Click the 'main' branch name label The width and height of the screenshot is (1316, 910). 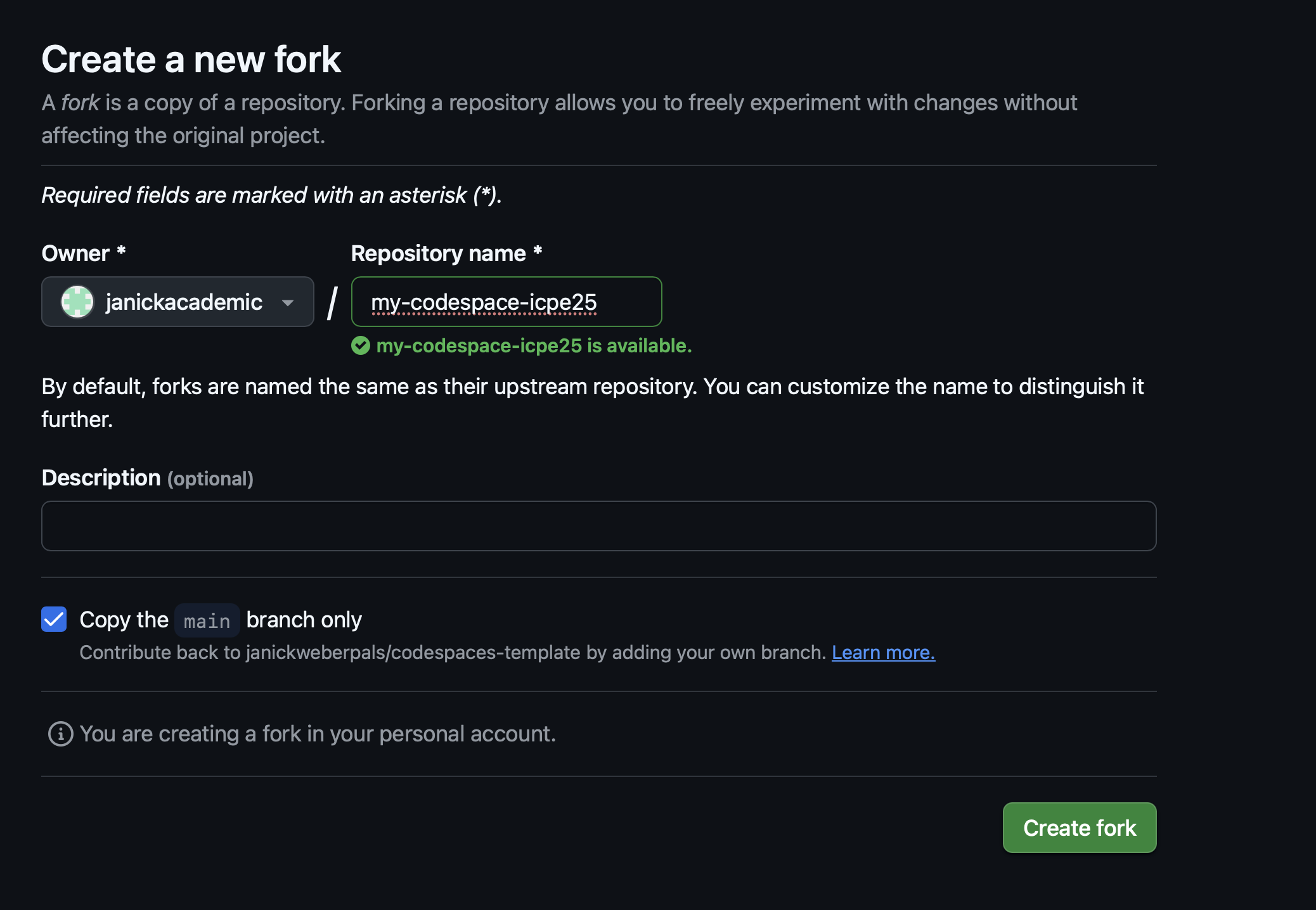[x=207, y=620]
